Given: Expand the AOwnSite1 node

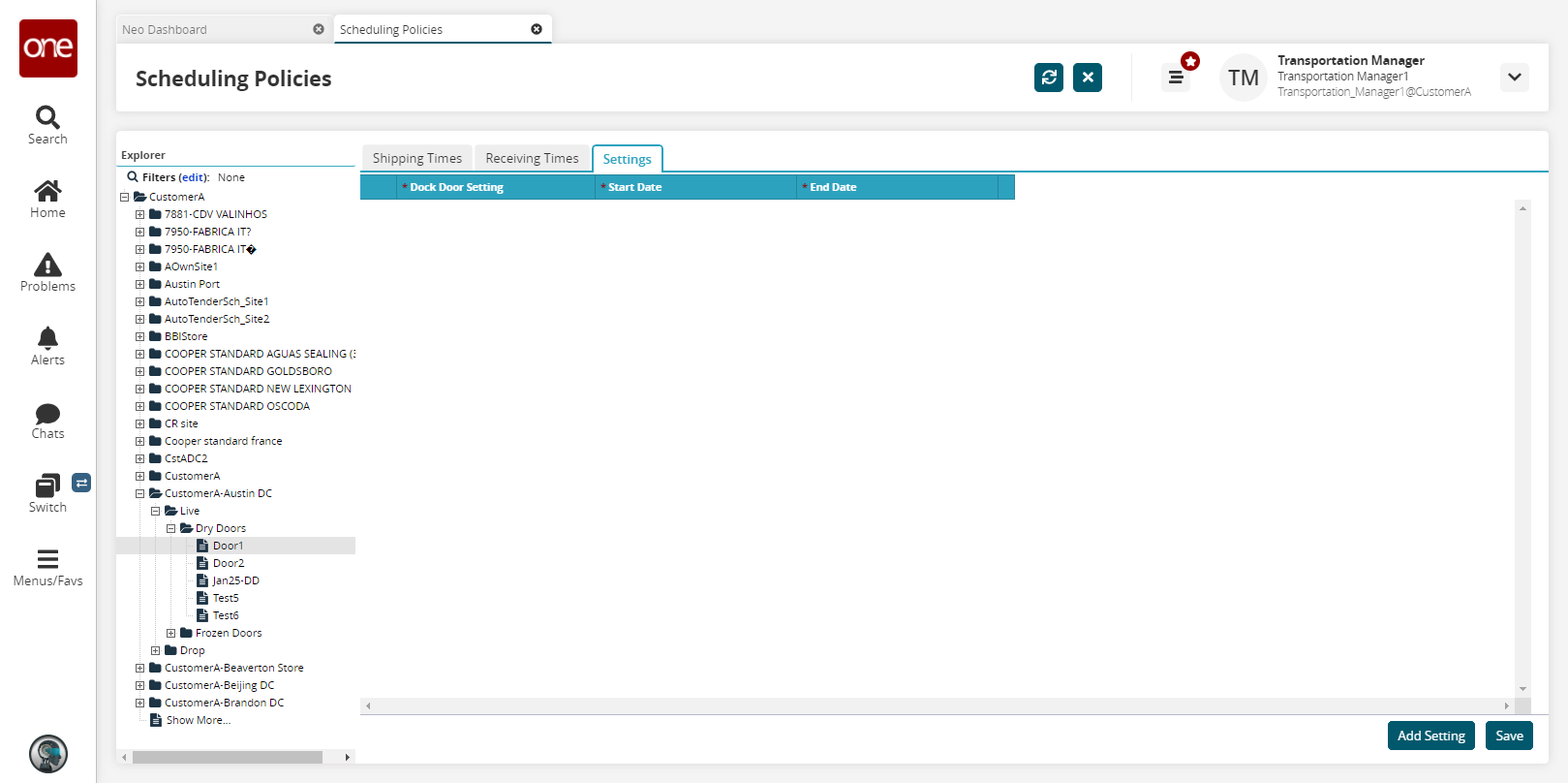Looking at the screenshot, I should (x=140, y=266).
